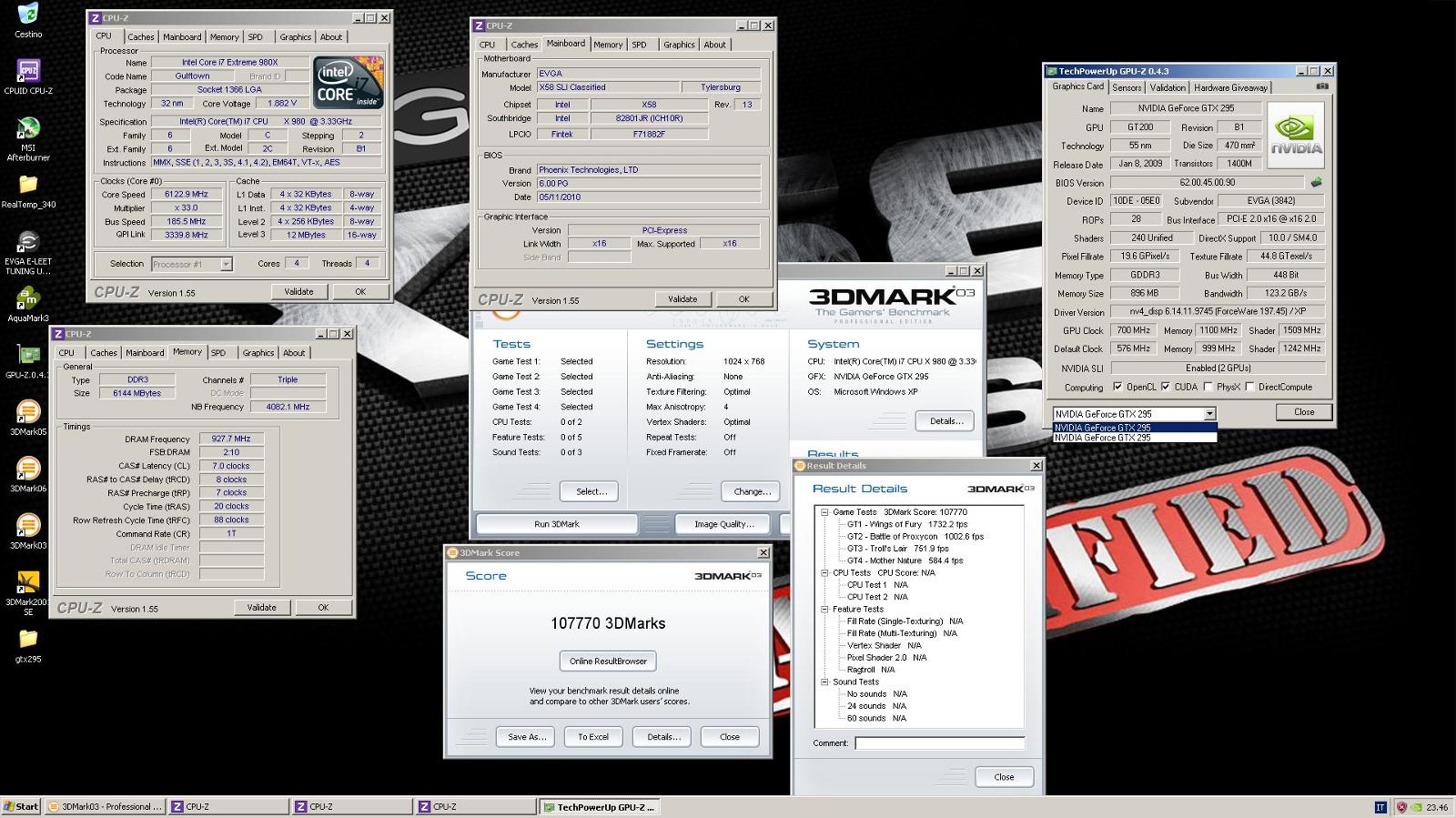This screenshot has width=1456, height=818.
Task: Select second NVIDIA GeForce GTX 295 list entry
Action: pos(1135,438)
